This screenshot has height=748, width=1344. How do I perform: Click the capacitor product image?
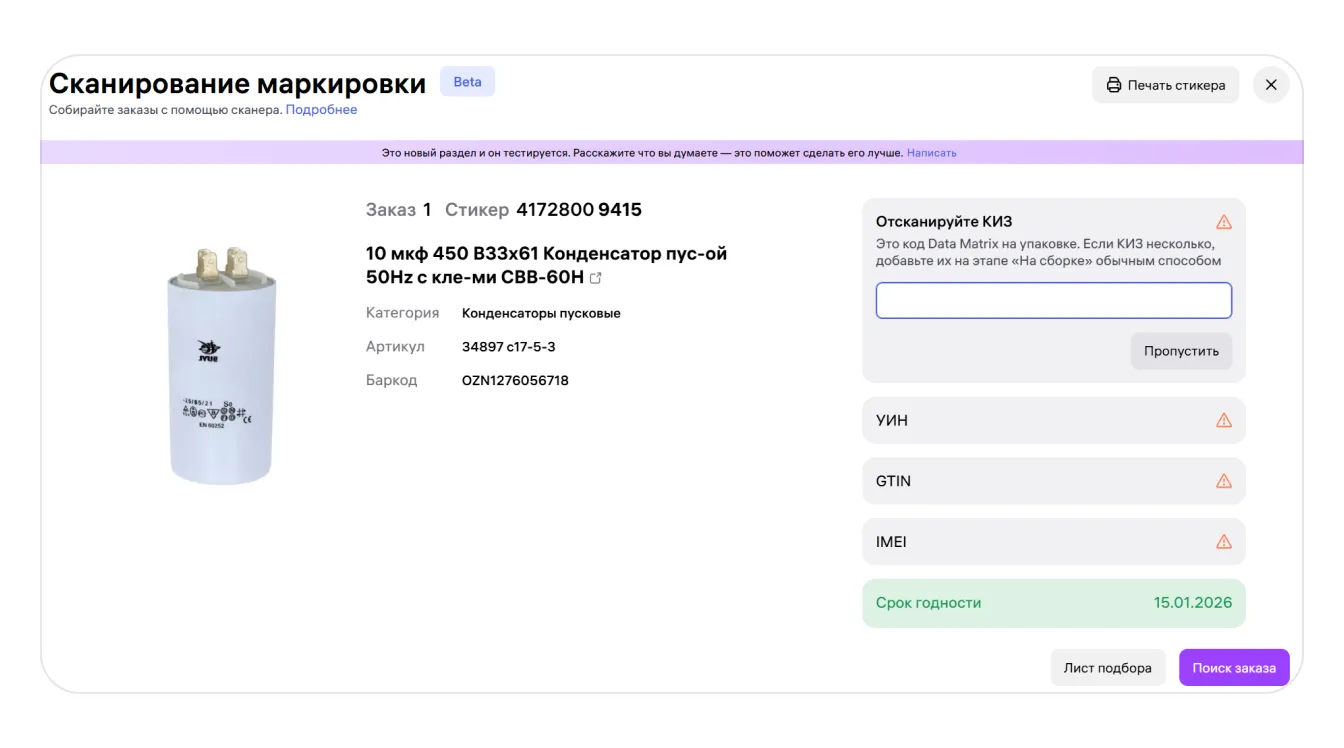(x=221, y=367)
